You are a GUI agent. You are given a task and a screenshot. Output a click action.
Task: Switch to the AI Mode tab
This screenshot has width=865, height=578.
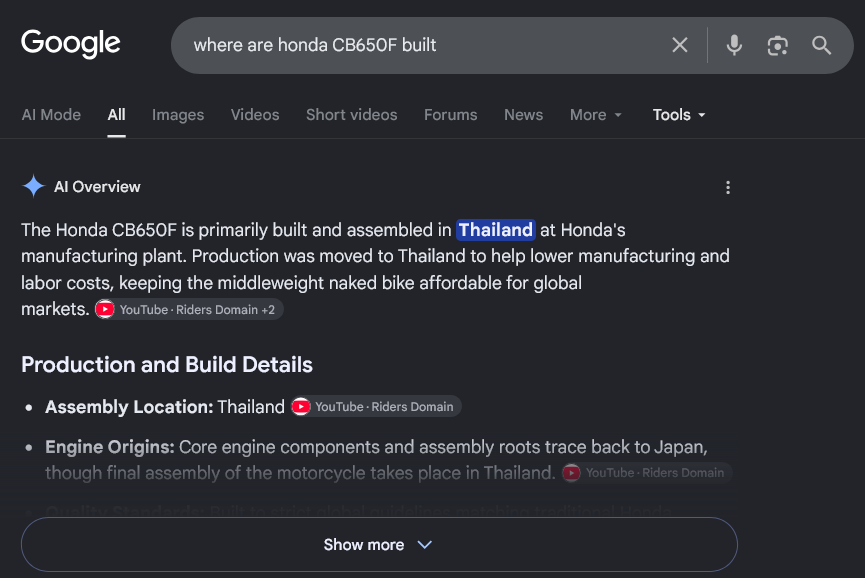[51, 115]
